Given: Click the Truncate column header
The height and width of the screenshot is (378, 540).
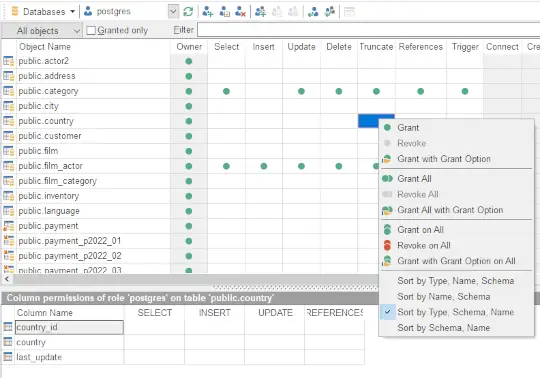Looking at the screenshot, I should pyautogui.click(x=376, y=47).
